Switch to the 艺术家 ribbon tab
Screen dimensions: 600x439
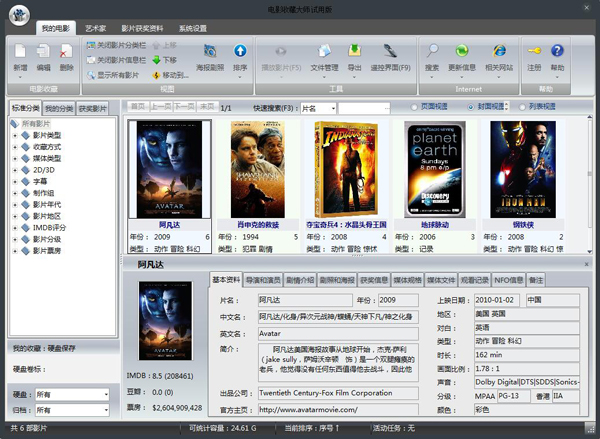pos(95,28)
